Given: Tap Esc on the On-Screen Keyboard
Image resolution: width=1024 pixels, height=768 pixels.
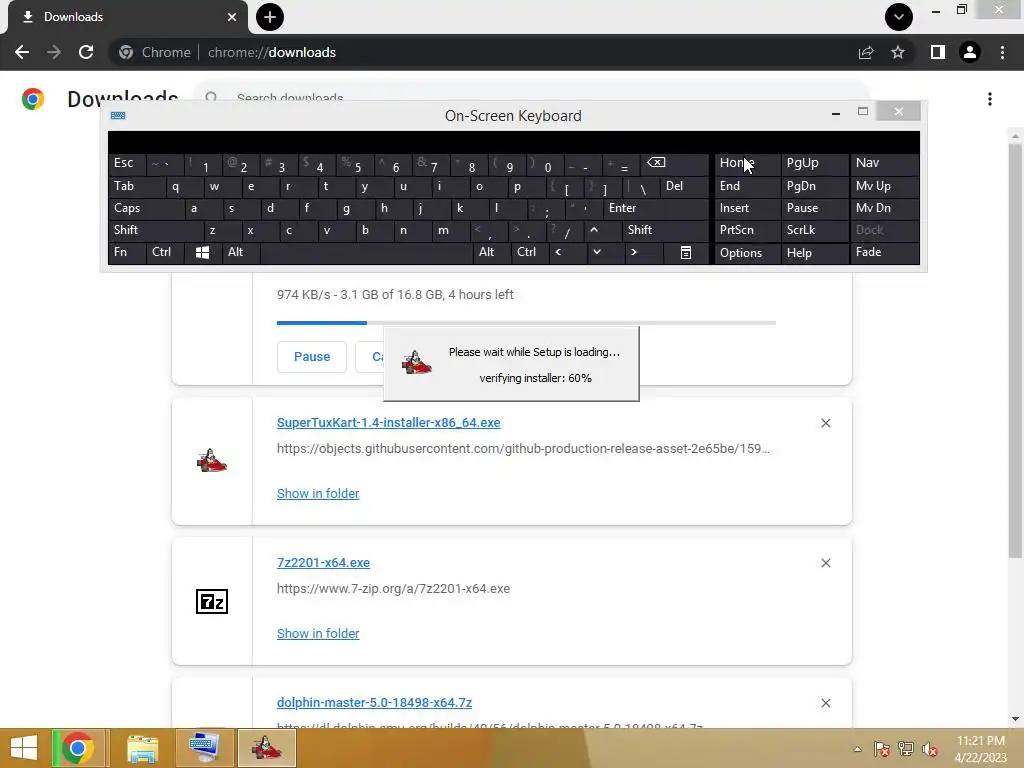Looking at the screenshot, I should pyautogui.click(x=127, y=163).
